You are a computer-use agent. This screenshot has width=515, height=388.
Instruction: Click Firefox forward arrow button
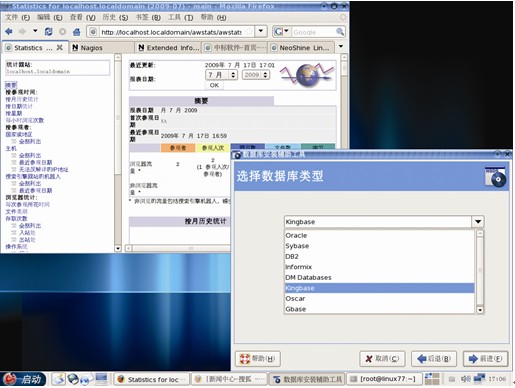[x=22, y=32]
